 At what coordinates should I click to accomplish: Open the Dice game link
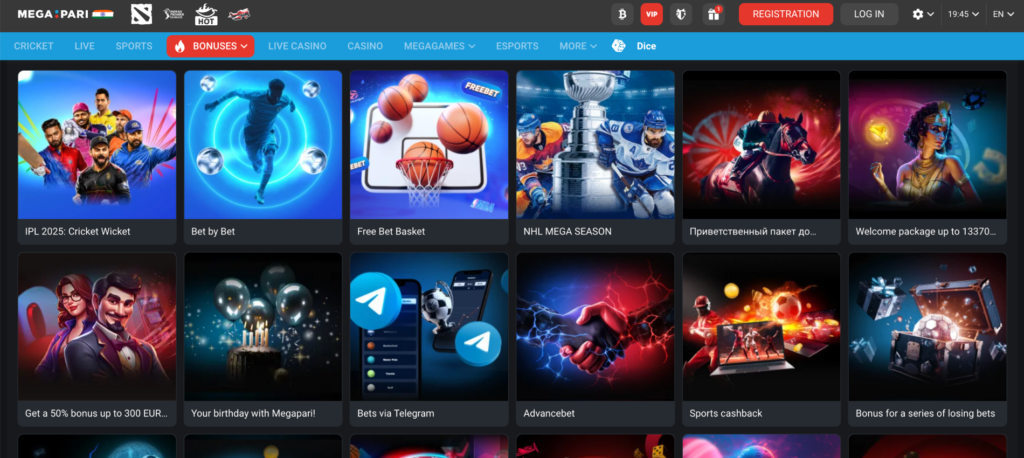click(647, 46)
